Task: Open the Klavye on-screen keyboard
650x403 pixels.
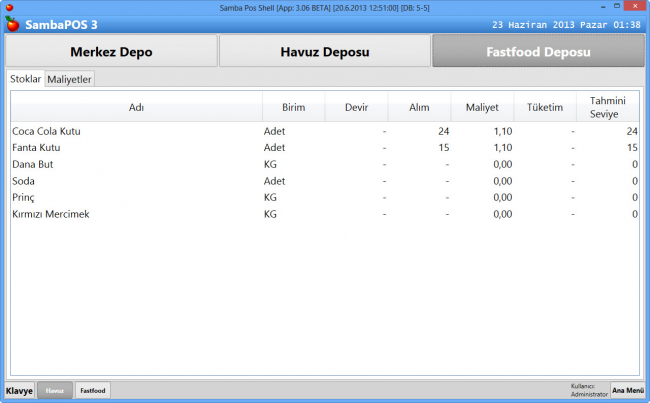Action: click(x=19, y=391)
